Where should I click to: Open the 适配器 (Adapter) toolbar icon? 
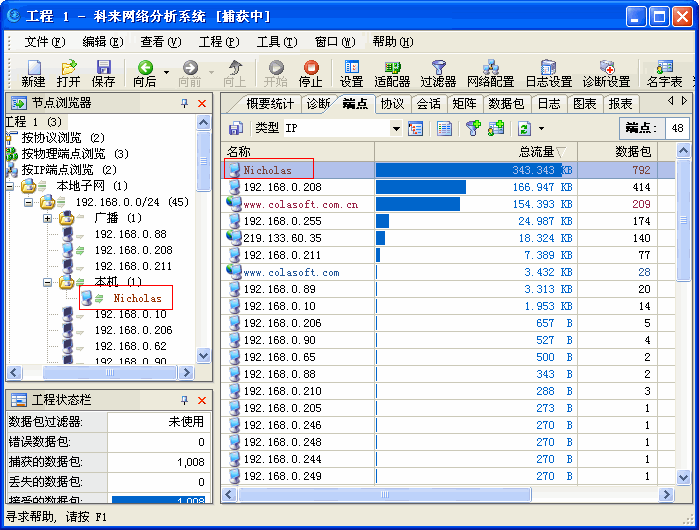(392, 73)
